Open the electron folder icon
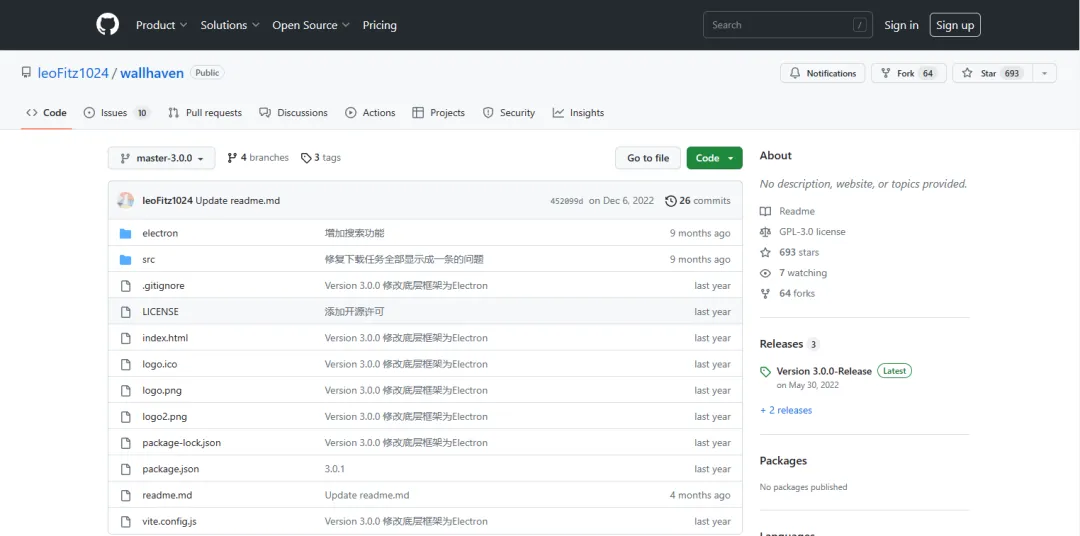This screenshot has height=536, width=1080. click(125, 234)
